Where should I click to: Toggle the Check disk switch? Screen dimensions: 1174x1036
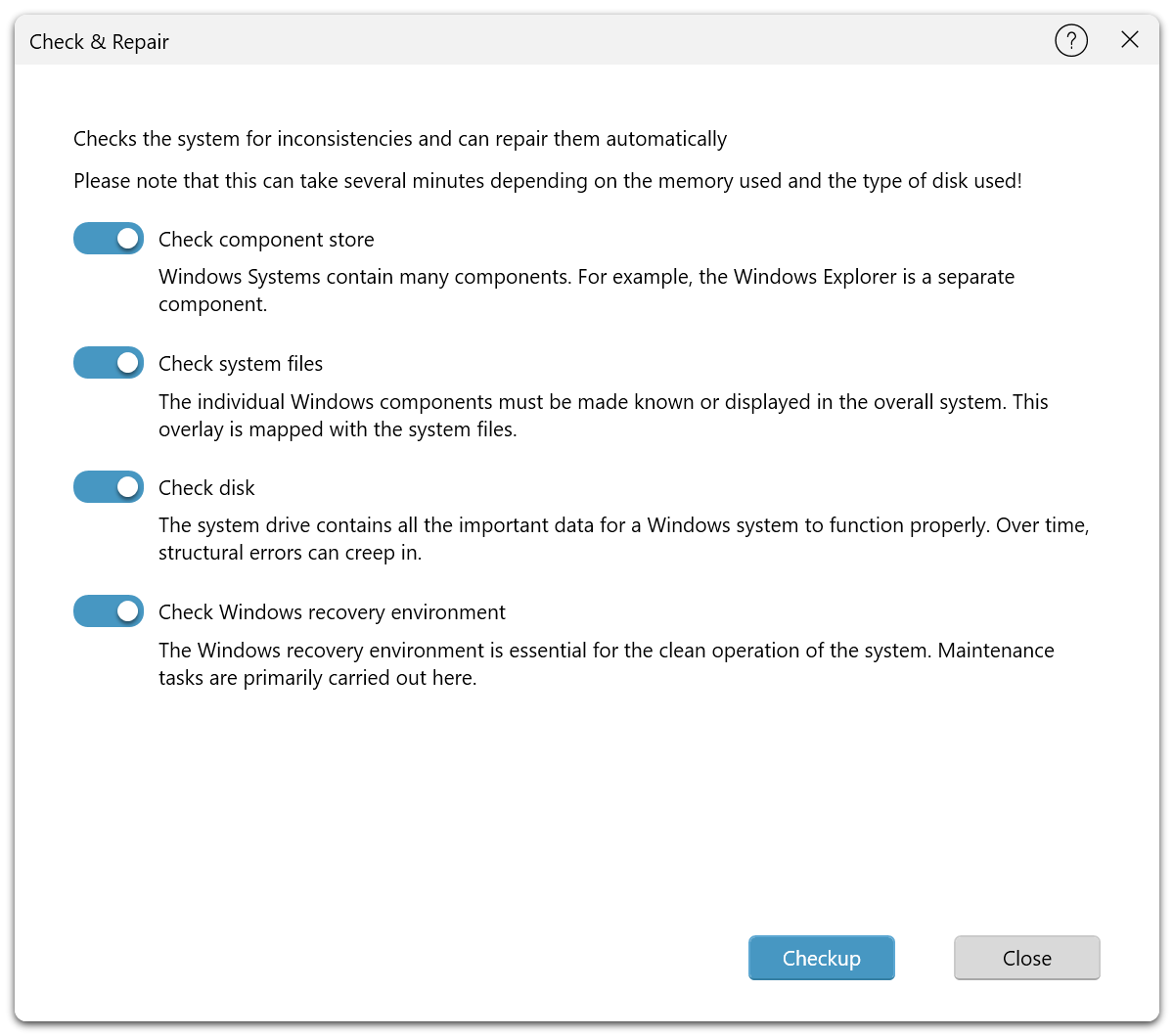coord(109,487)
